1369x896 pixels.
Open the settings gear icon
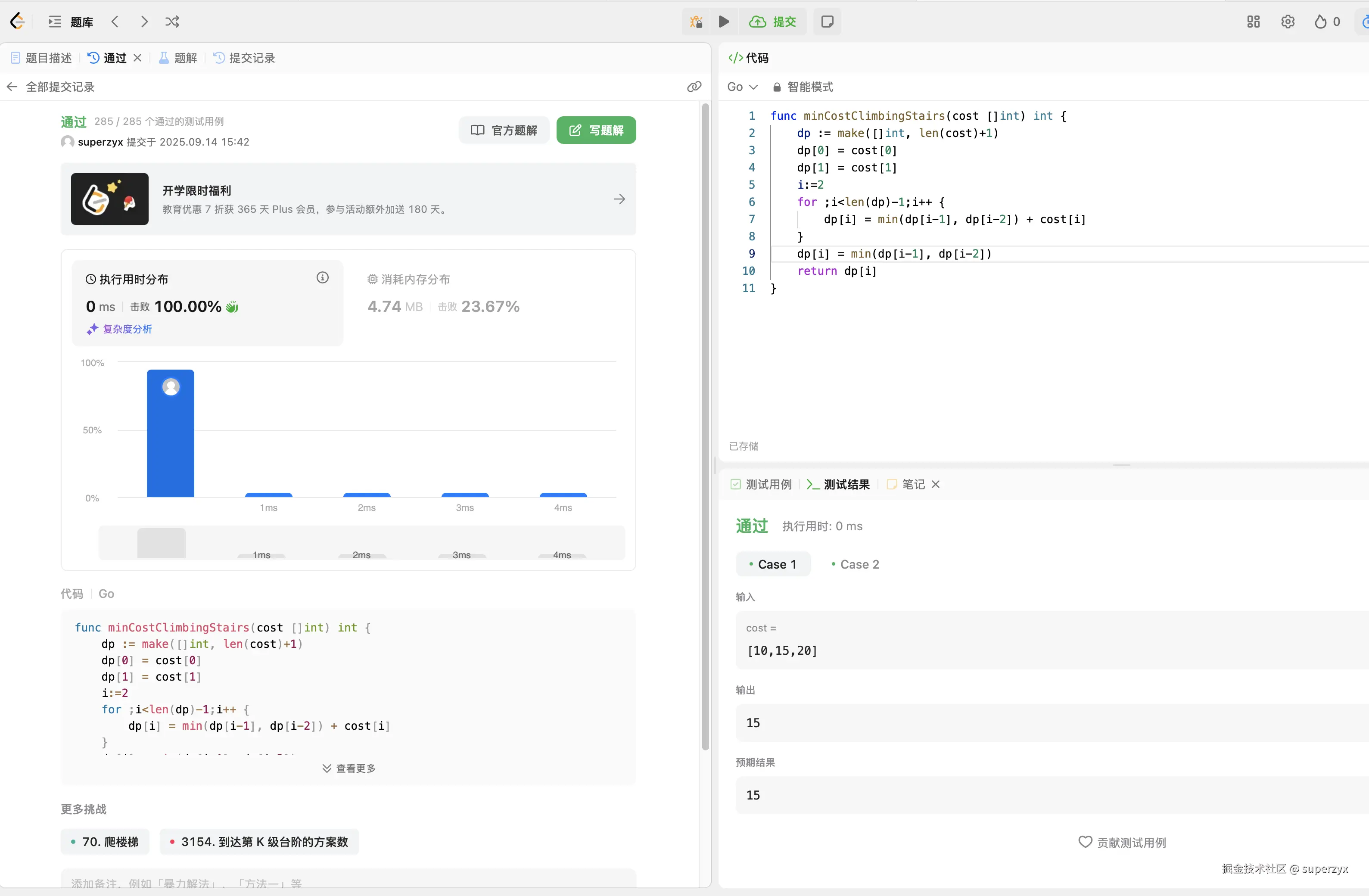1287,22
